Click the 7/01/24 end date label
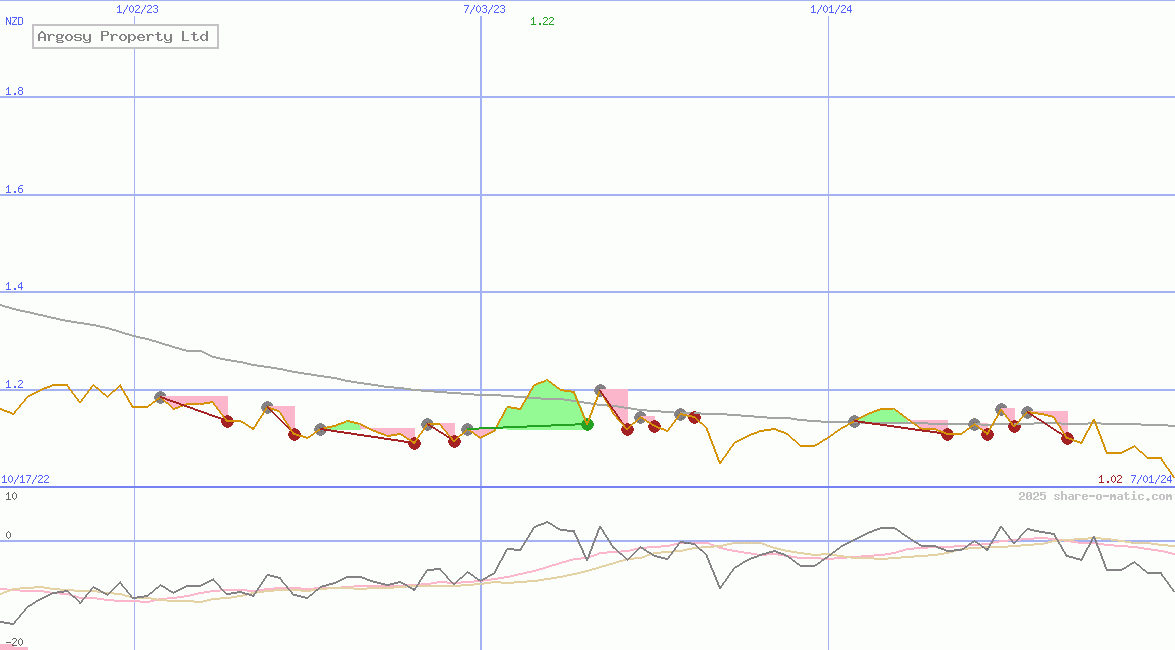This screenshot has width=1175, height=650. 1151,480
